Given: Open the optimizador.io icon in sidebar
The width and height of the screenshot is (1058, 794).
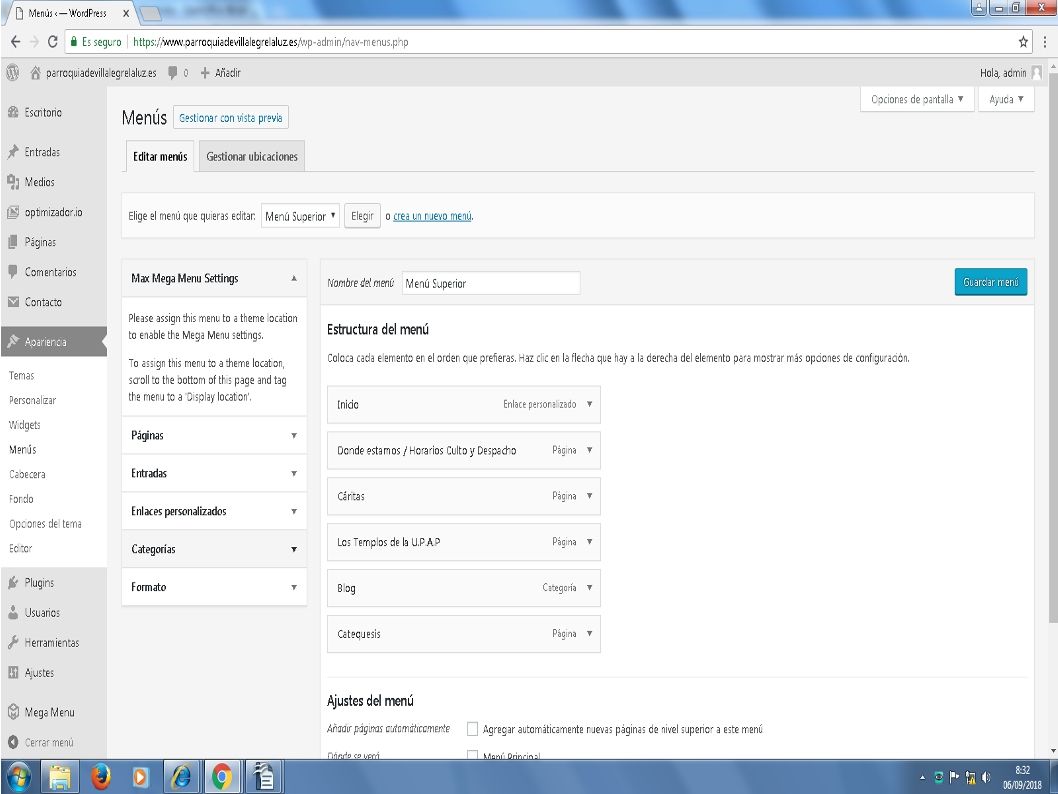Looking at the screenshot, I should (13, 212).
